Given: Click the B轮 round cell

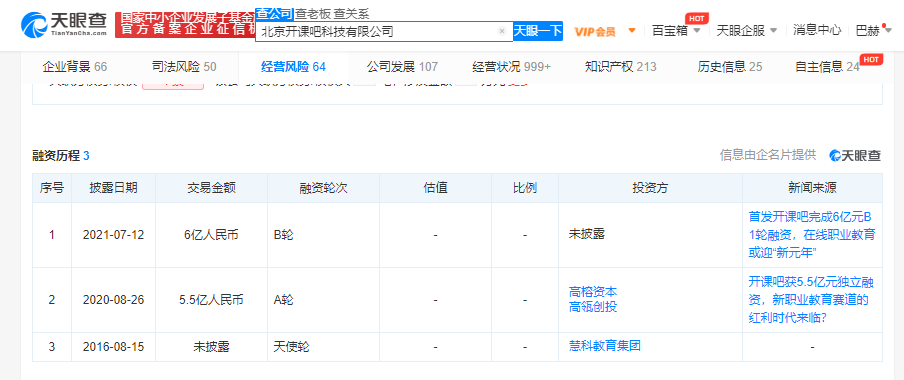Looking at the screenshot, I should click(x=323, y=235).
